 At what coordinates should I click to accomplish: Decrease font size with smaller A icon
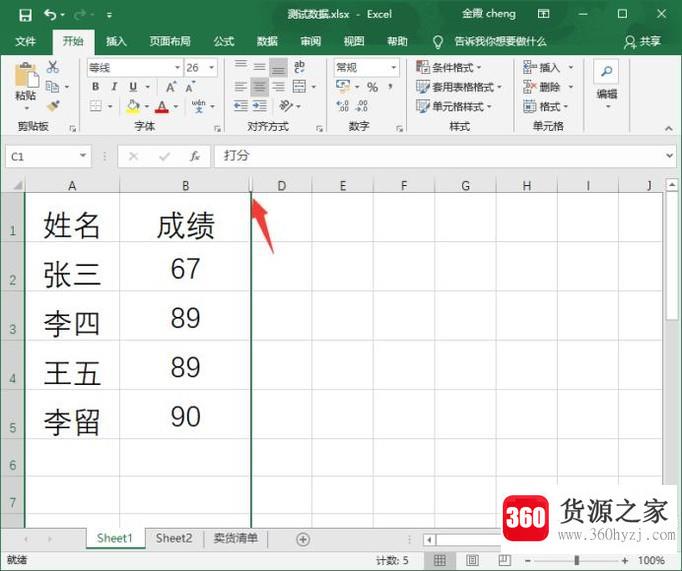pos(190,87)
